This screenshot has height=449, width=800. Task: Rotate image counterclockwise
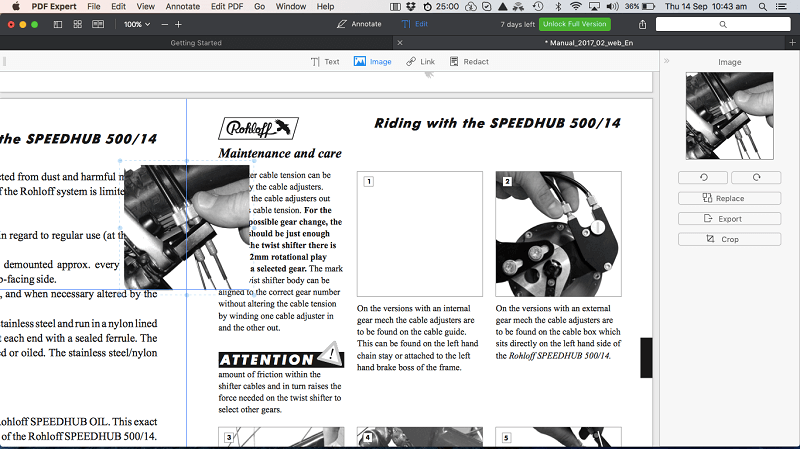point(703,178)
